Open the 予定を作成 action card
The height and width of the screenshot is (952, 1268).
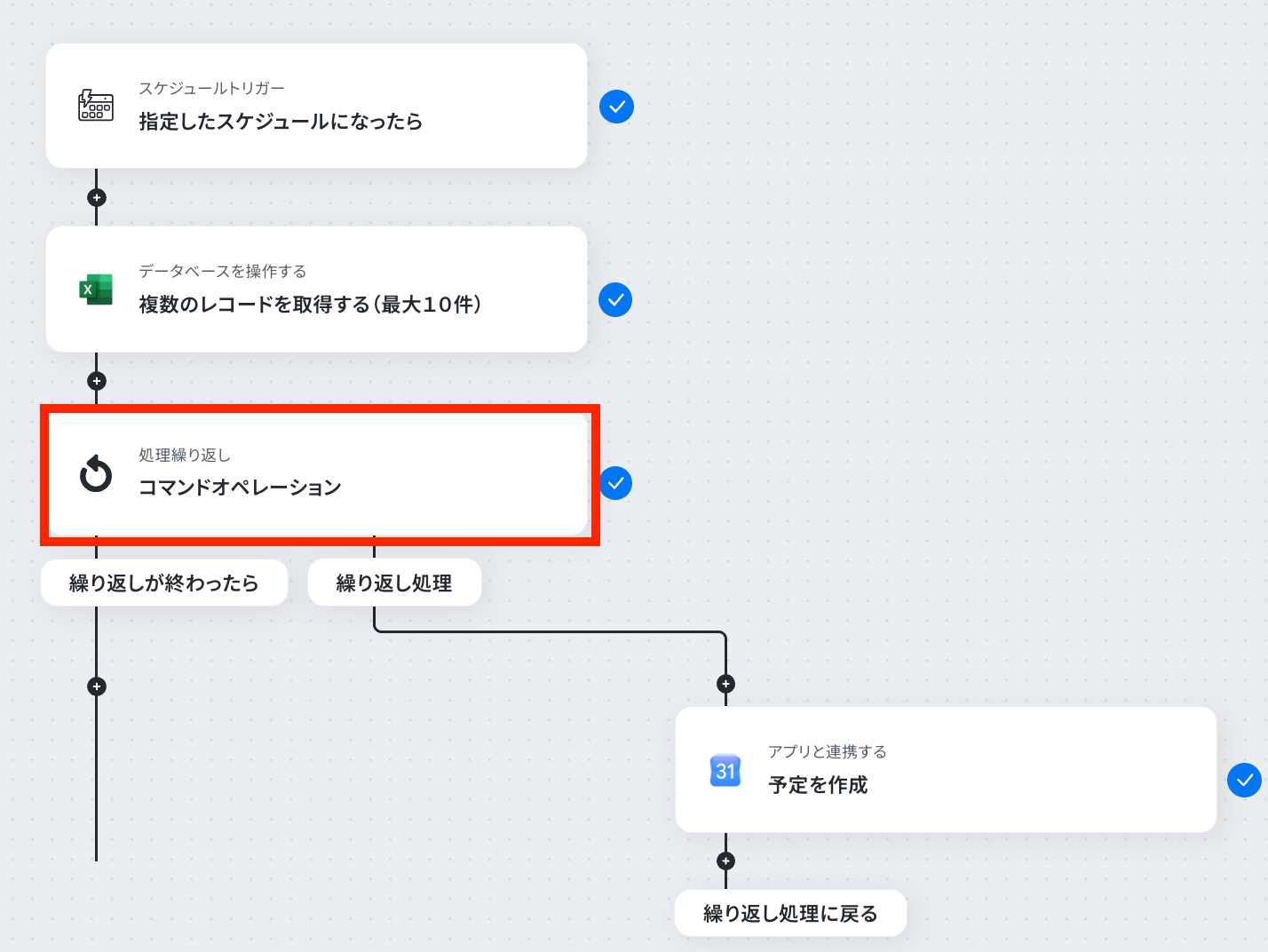(x=946, y=769)
